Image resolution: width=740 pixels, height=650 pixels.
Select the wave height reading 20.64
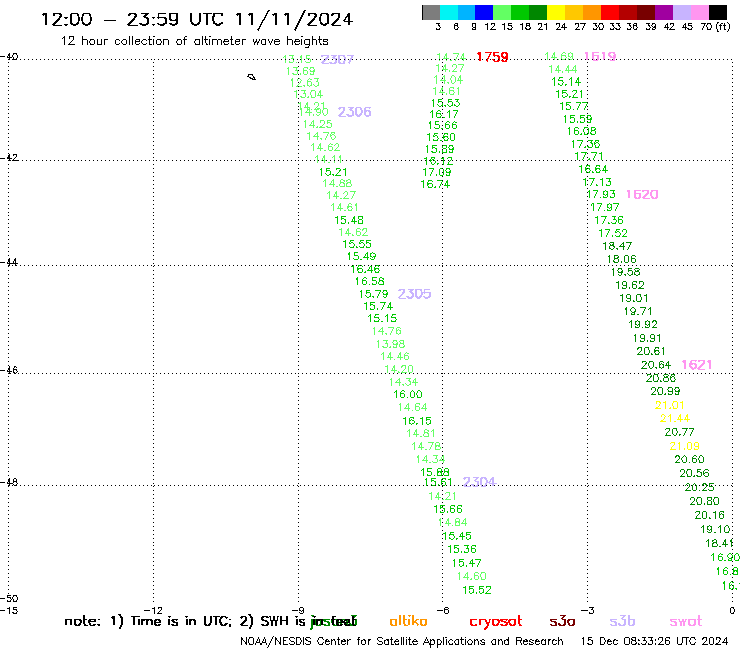(656, 365)
